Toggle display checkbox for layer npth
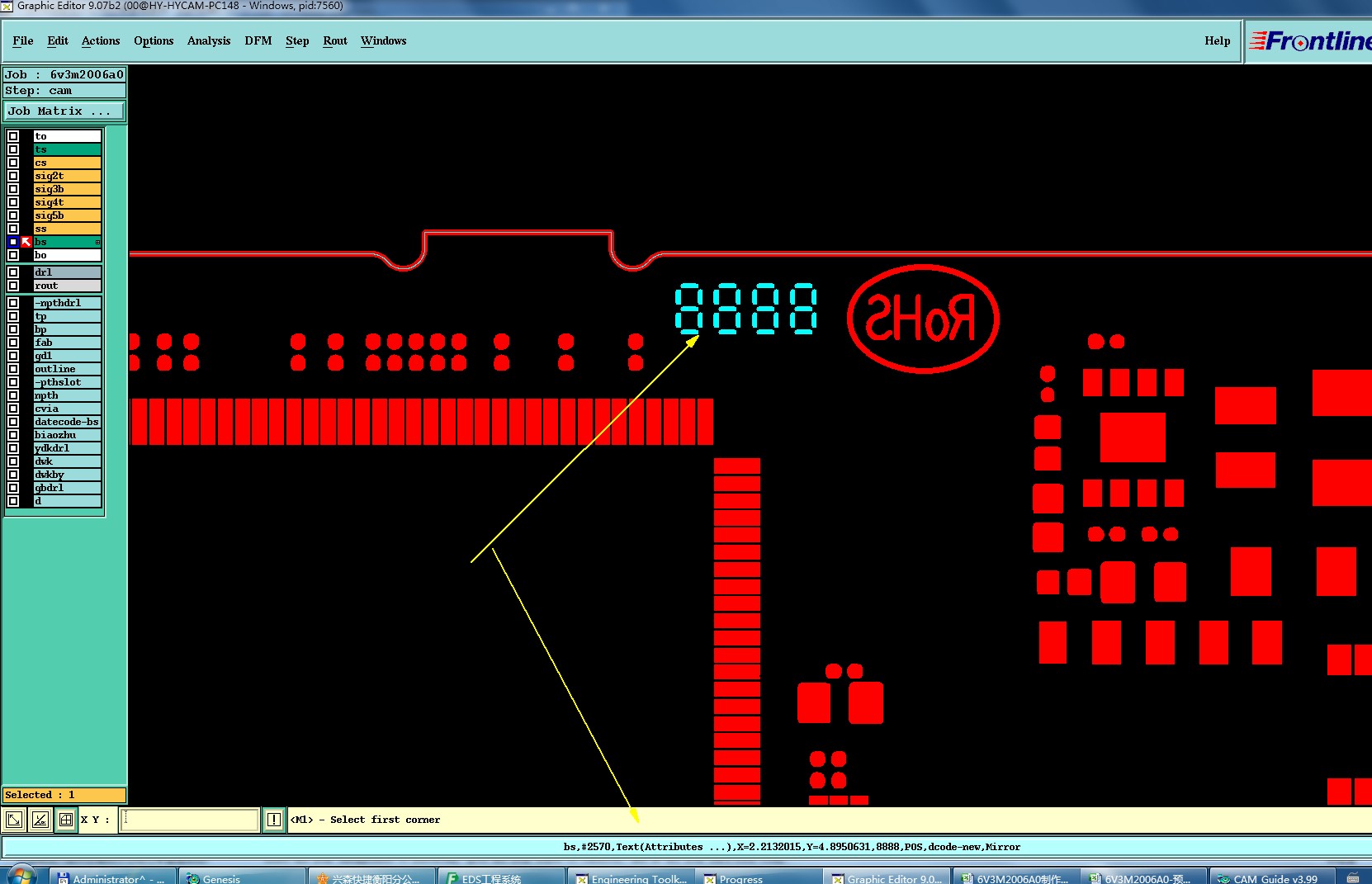The width and height of the screenshot is (1372, 884). click(x=13, y=395)
